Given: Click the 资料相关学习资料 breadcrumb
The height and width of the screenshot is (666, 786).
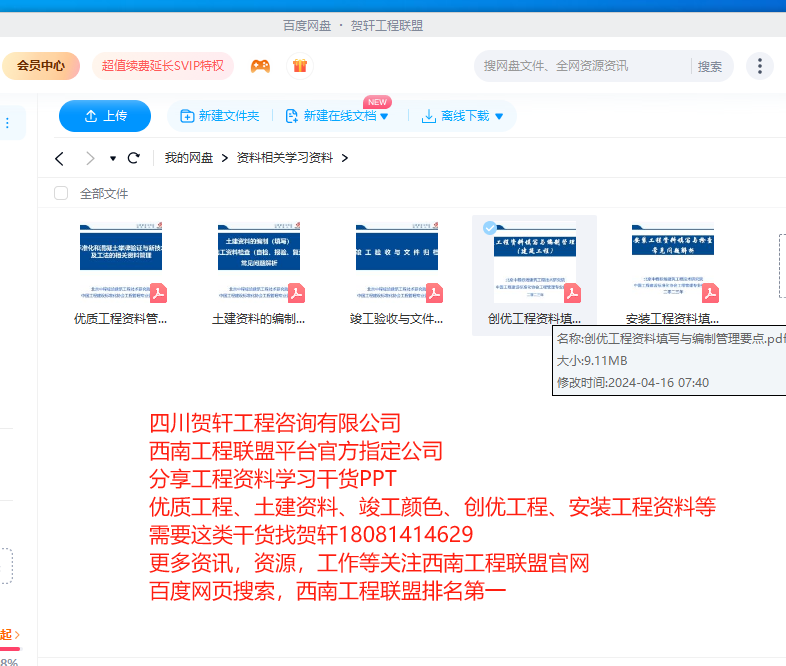Looking at the screenshot, I should click(285, 158).
